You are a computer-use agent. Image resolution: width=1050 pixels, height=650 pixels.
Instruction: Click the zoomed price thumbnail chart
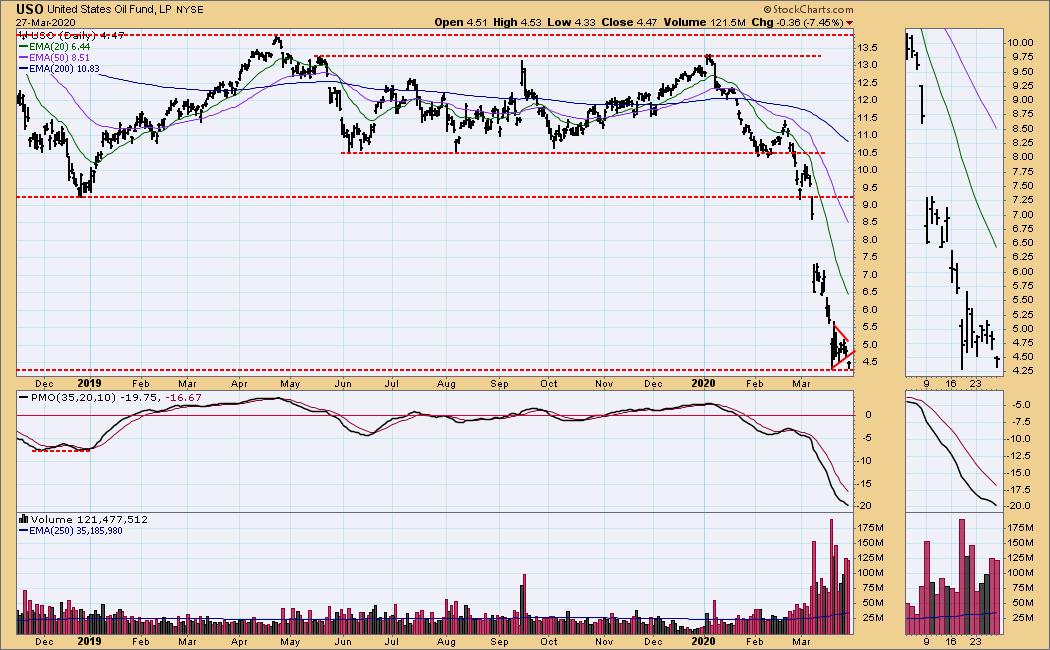click(954, 202)
